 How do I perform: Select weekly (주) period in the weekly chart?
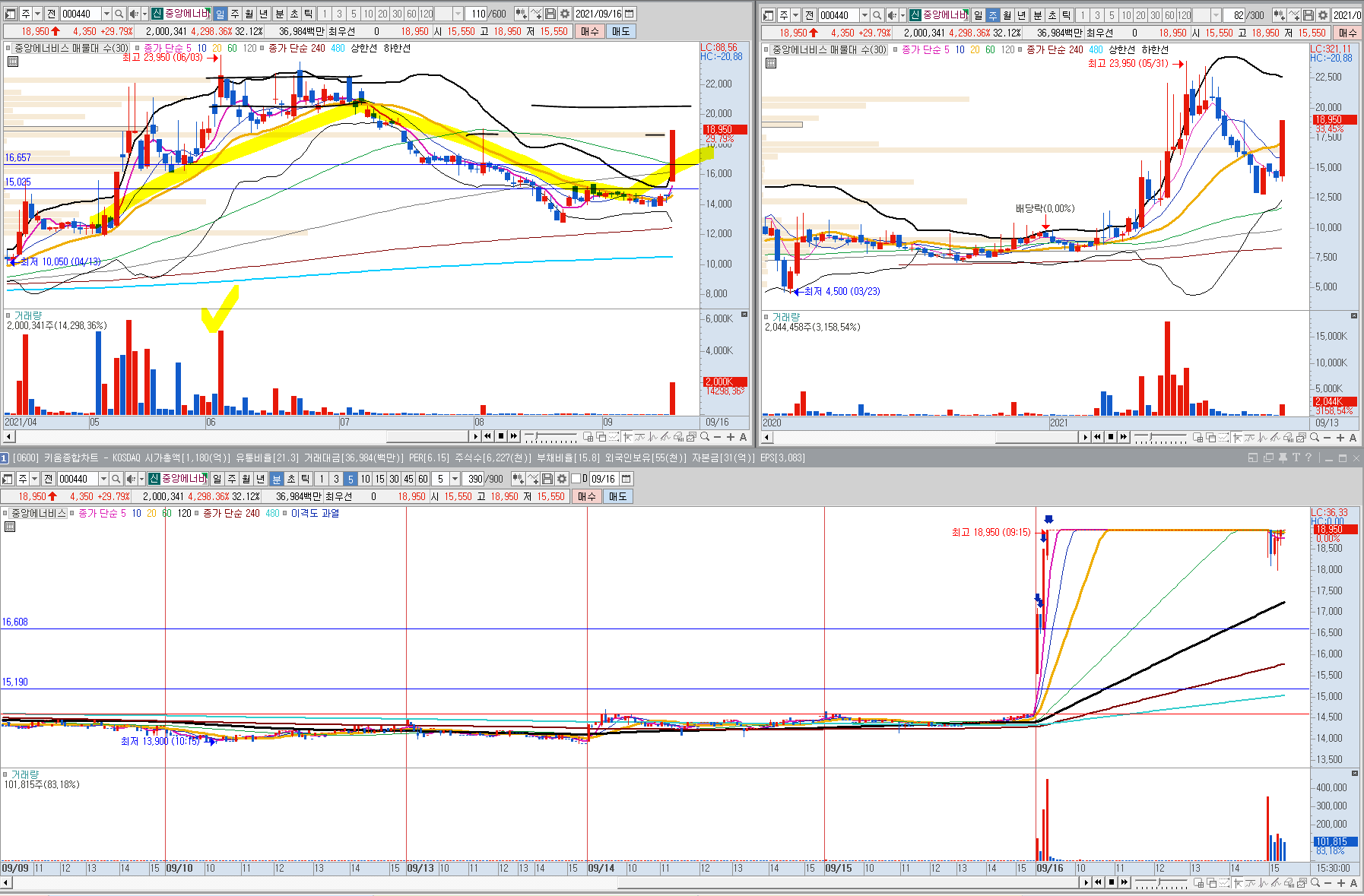tap(993, 15)
